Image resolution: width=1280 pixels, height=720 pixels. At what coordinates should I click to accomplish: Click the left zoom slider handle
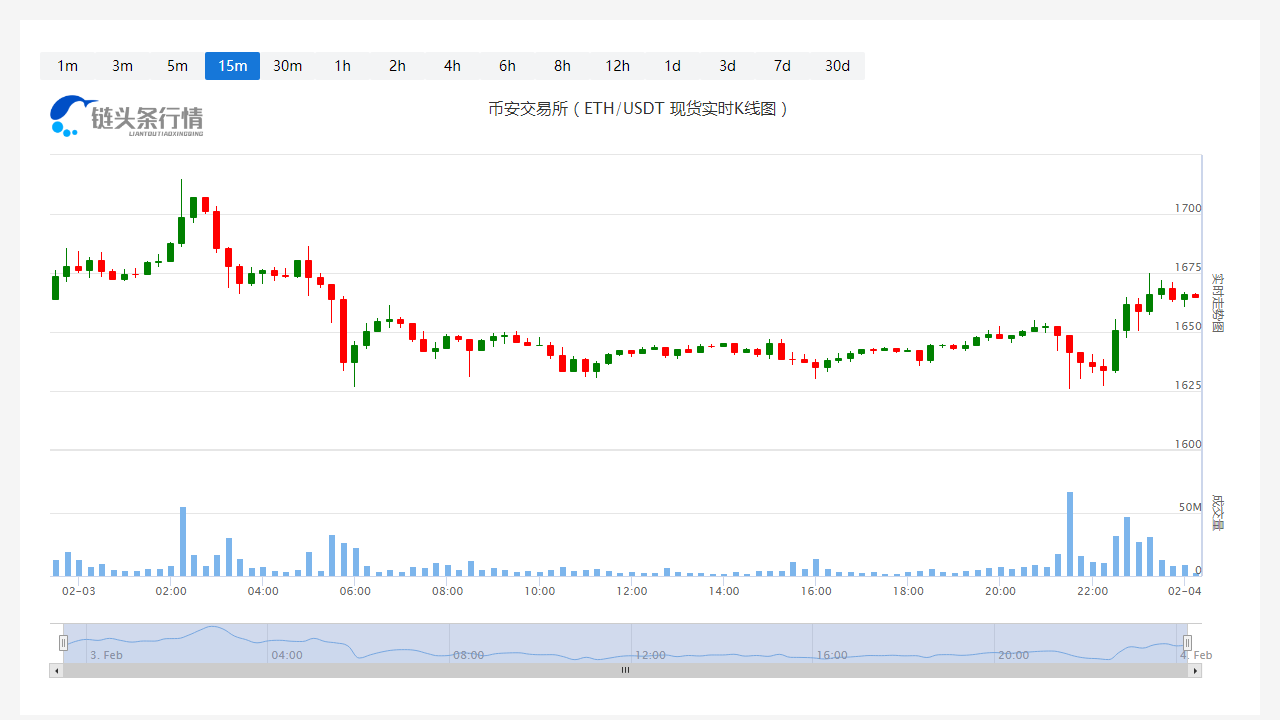(63, 643)
